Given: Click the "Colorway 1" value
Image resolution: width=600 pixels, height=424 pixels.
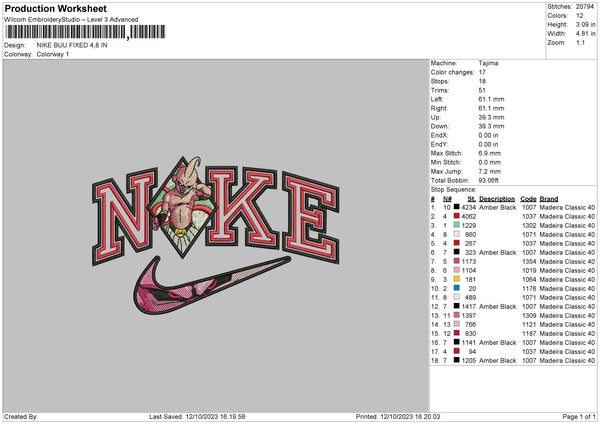Looking at the screenshot, I should (53, 54).
